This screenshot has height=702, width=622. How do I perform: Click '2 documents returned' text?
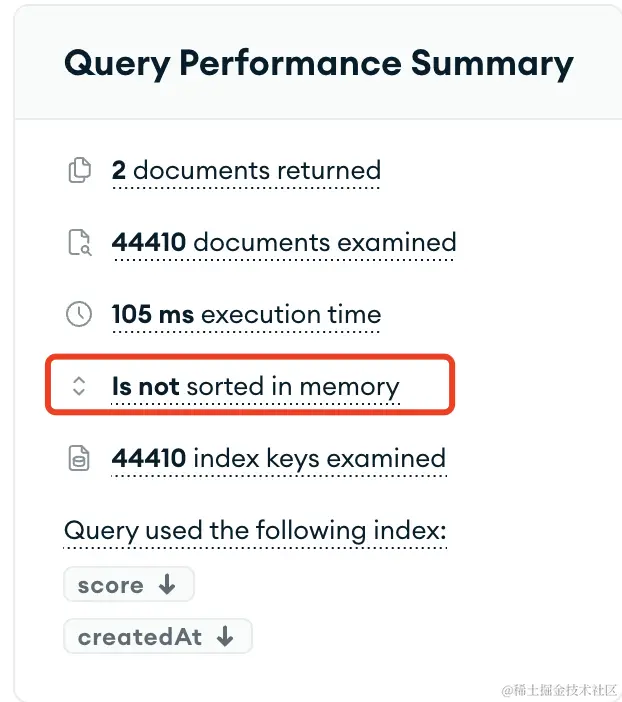coord(246,171)
